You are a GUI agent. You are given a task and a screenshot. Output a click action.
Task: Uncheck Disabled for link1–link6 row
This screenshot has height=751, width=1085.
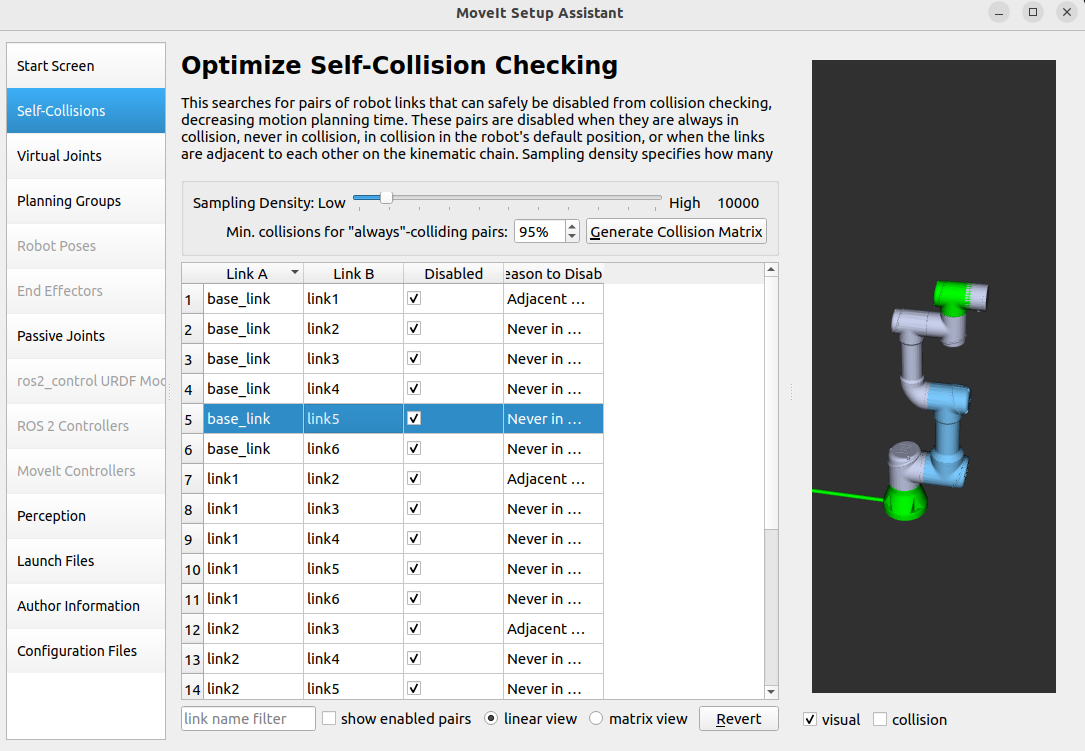414,598
